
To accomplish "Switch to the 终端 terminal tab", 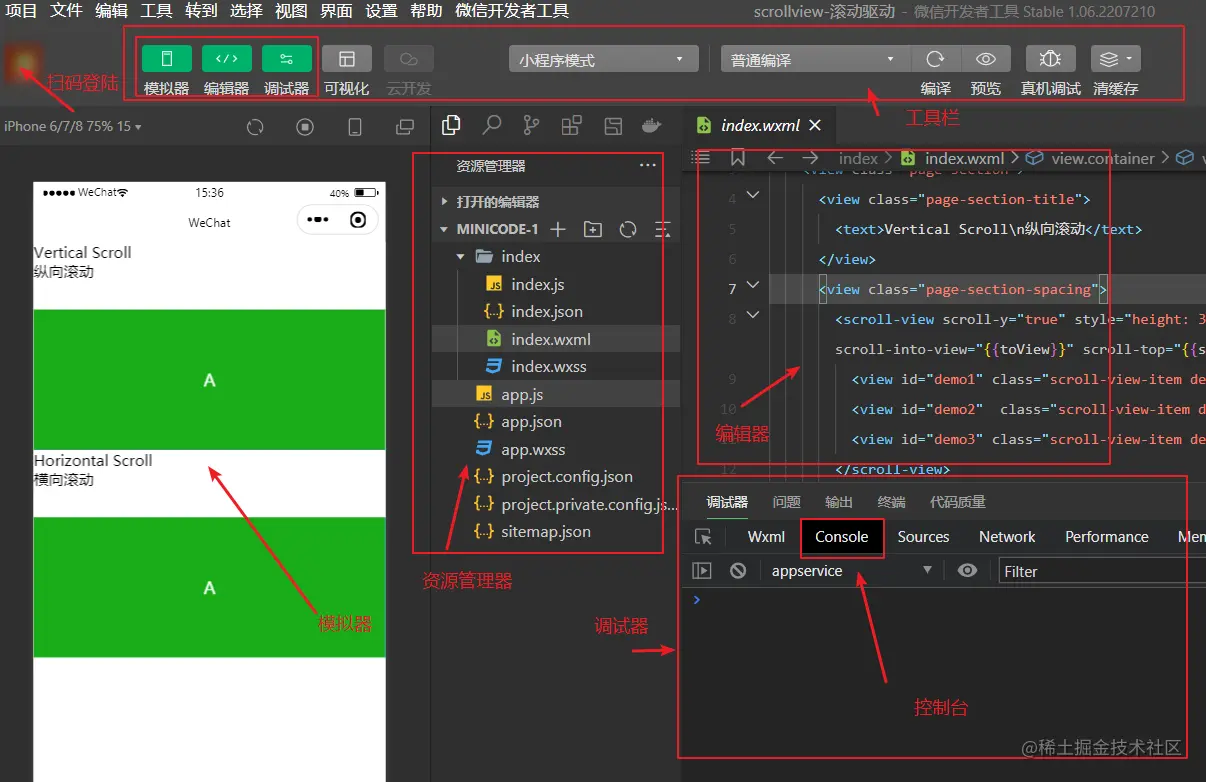I will pyautogui.click(x=891, y=502).
